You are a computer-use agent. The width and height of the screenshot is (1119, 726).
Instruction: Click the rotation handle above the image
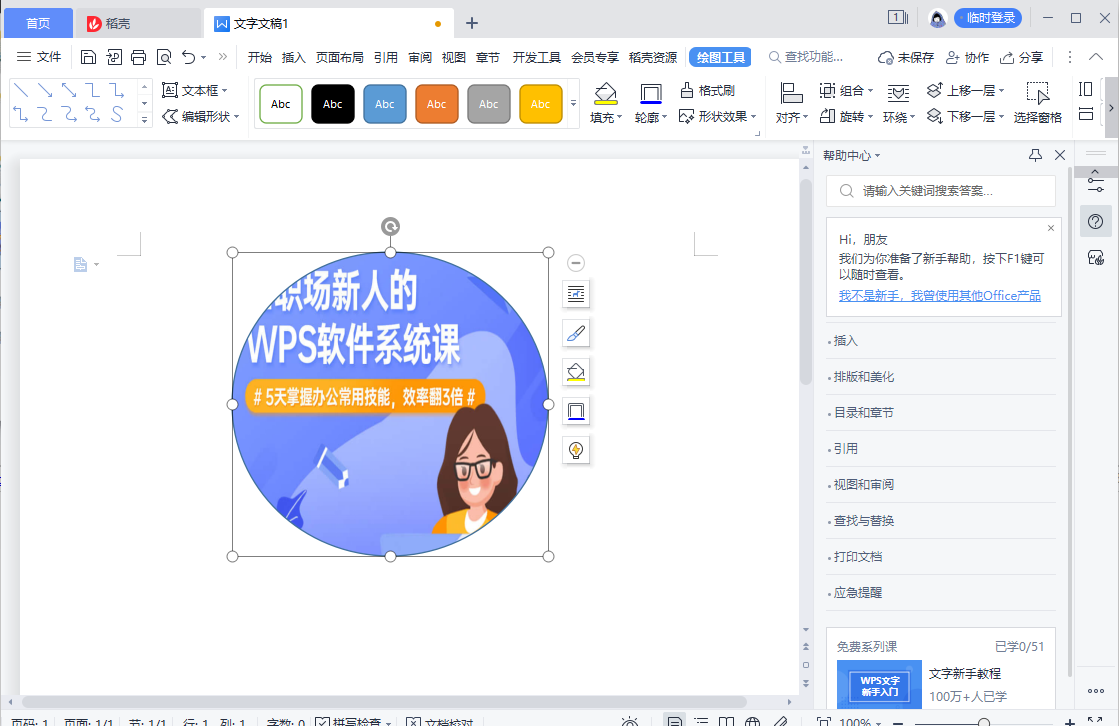click(x=390, y=227)
